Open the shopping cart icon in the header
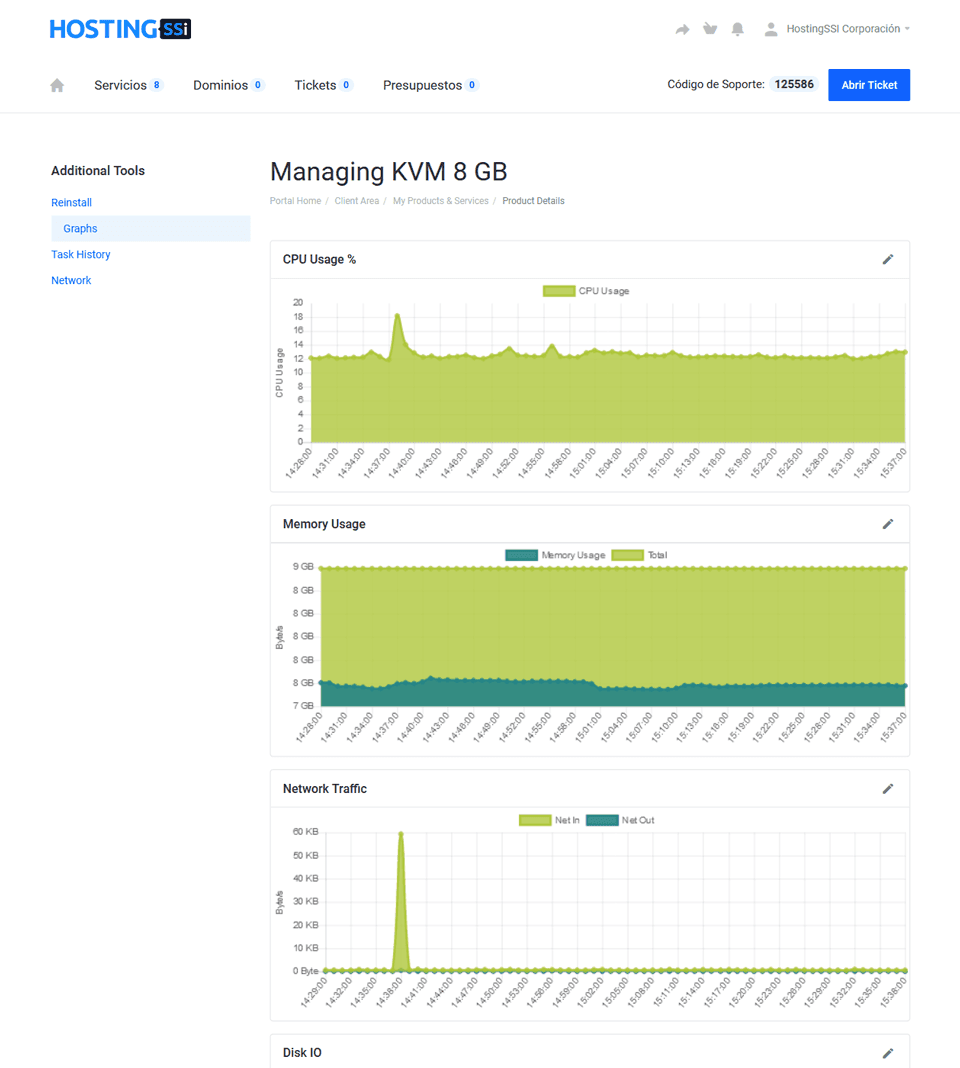Viewport: 960px width, 1068px height. pyautogui.click(x=710, y=29)
